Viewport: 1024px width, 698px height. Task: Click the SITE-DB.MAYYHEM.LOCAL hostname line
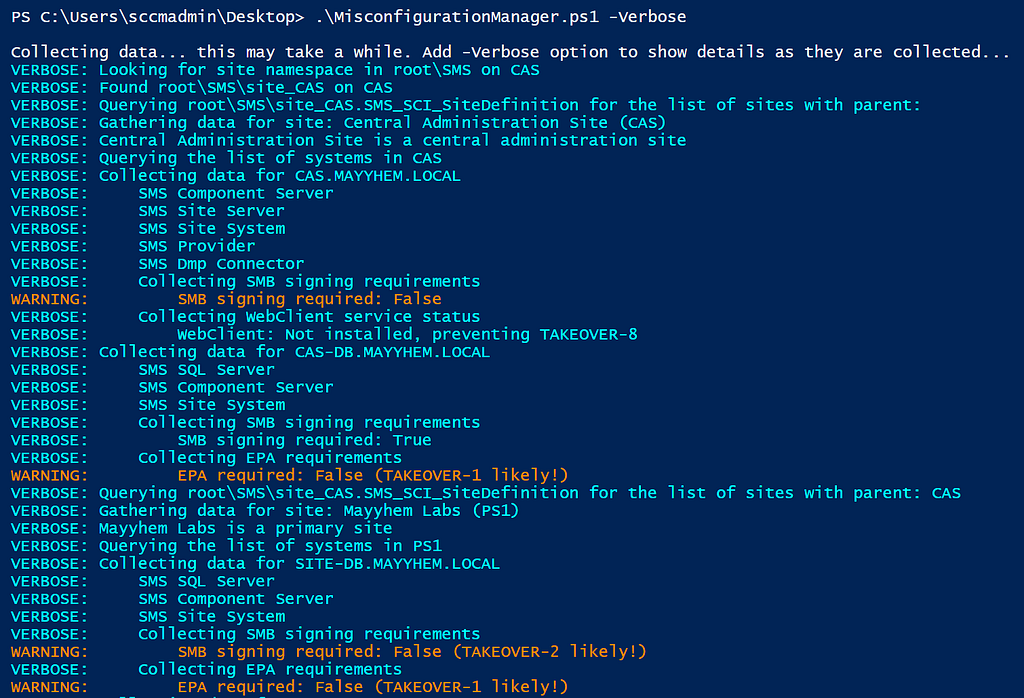coord(299,564)
